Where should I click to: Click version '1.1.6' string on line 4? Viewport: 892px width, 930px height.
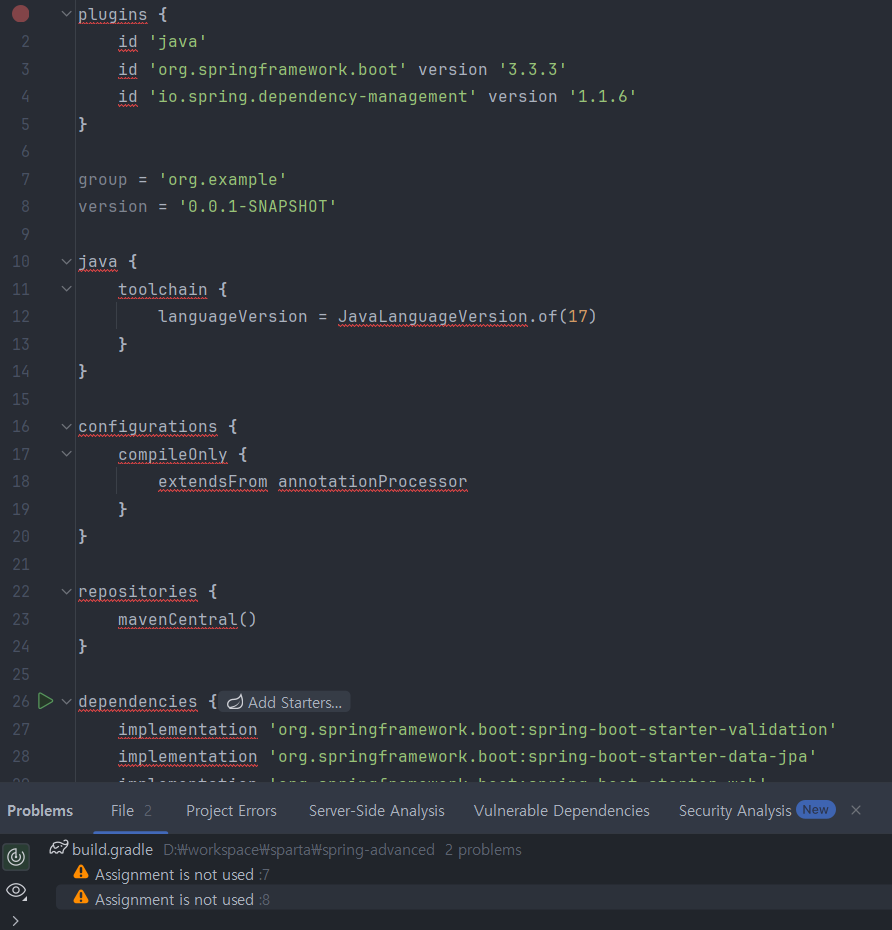tap(603, 97)
